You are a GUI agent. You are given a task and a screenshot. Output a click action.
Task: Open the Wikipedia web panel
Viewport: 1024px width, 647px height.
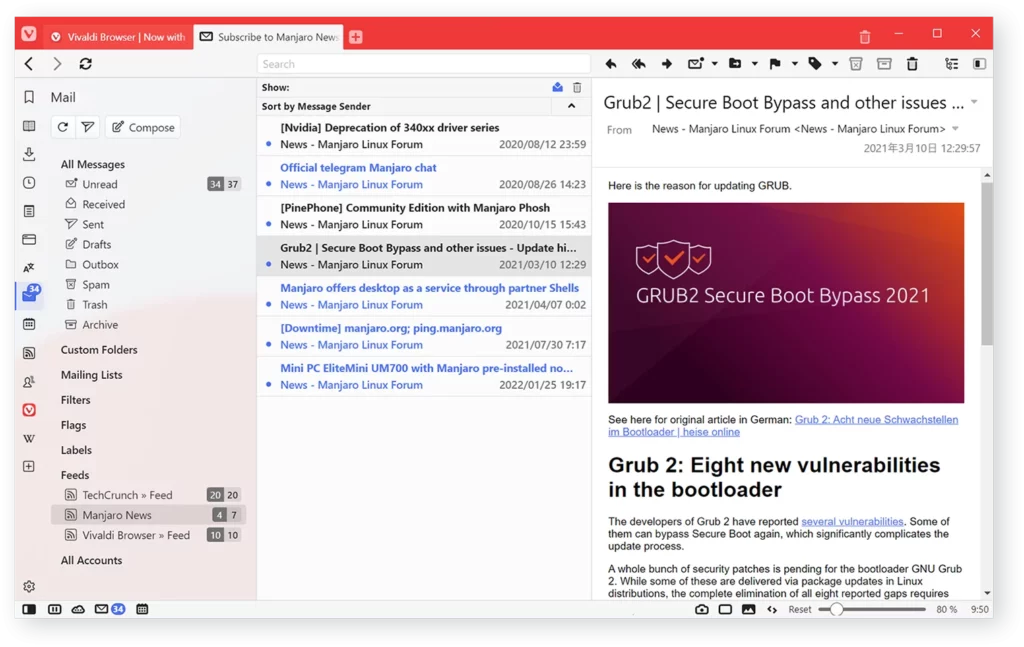[x=29, y=439]
